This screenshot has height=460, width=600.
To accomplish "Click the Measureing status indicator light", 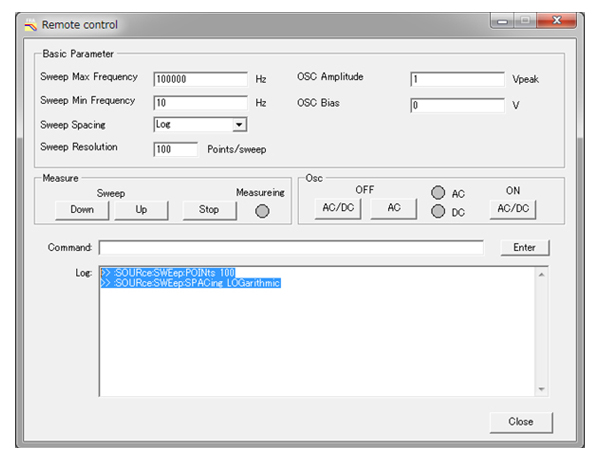I will pyautogui.click(x=262, y=211).
